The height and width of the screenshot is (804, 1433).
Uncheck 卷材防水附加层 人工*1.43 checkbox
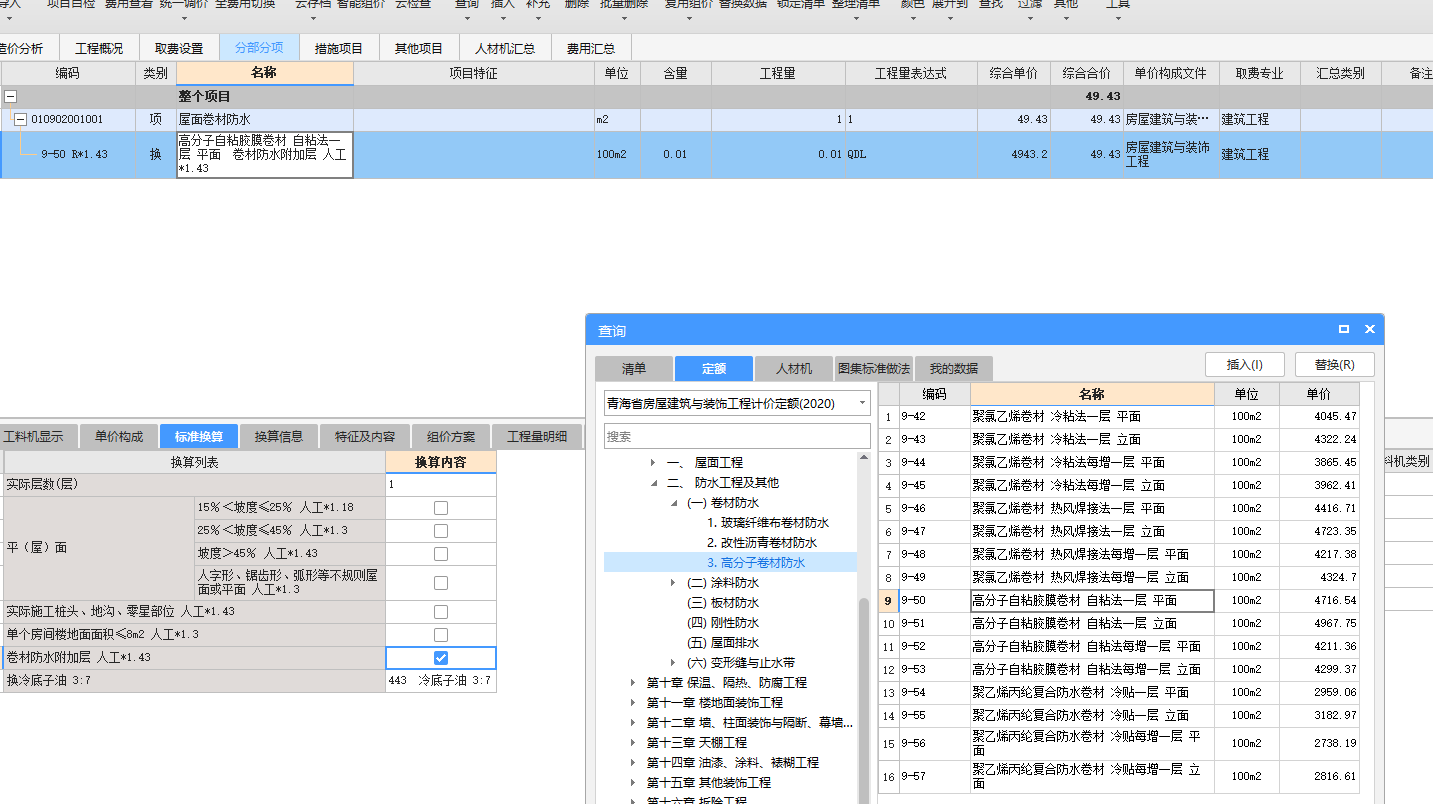coord(441,658)
